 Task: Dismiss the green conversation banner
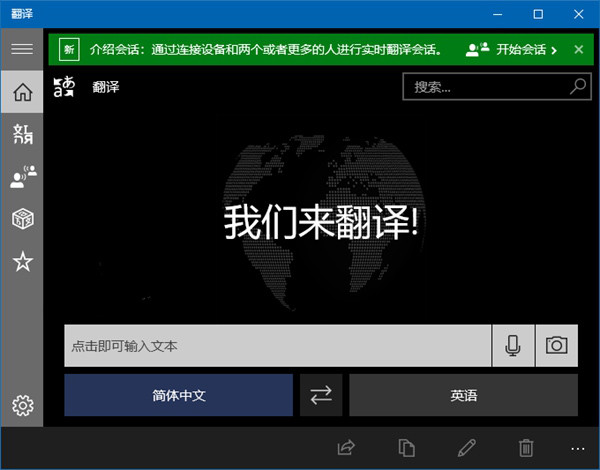(x=579, y=49)
